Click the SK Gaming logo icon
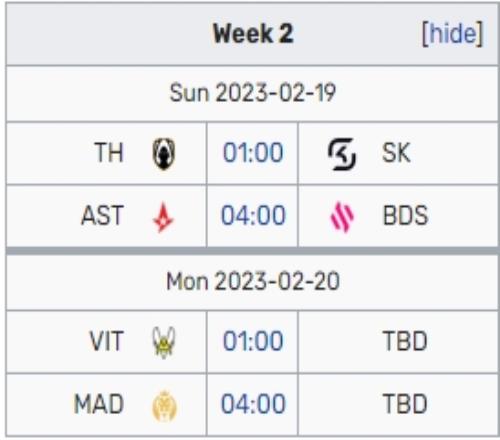The height and width of the screenshot is (440, 500). pos(342,154)
